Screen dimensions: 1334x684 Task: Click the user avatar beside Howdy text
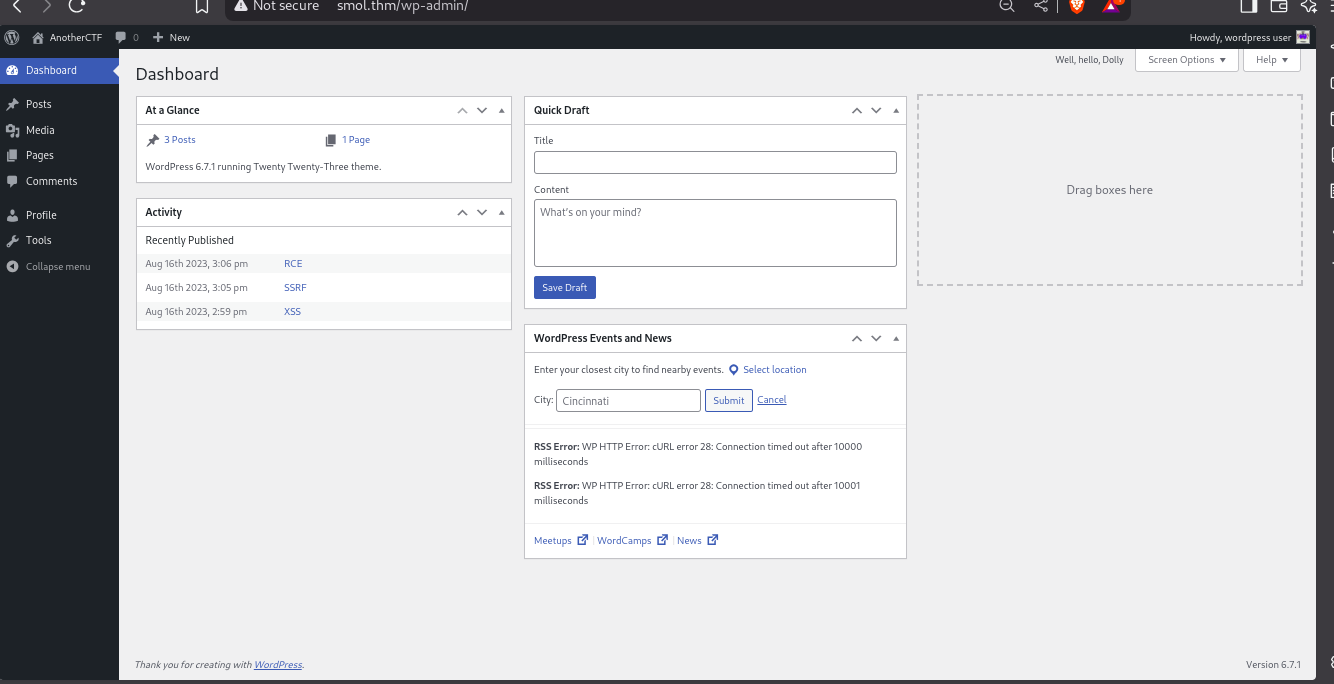1303,38
